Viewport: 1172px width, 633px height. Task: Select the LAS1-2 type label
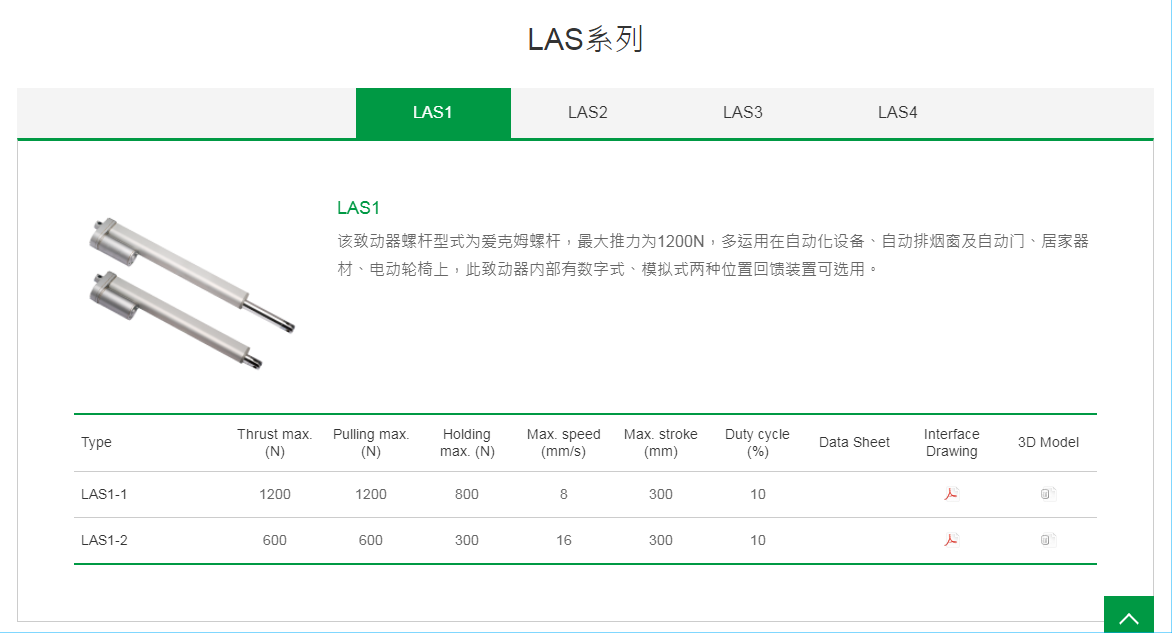tap(103, 540)
